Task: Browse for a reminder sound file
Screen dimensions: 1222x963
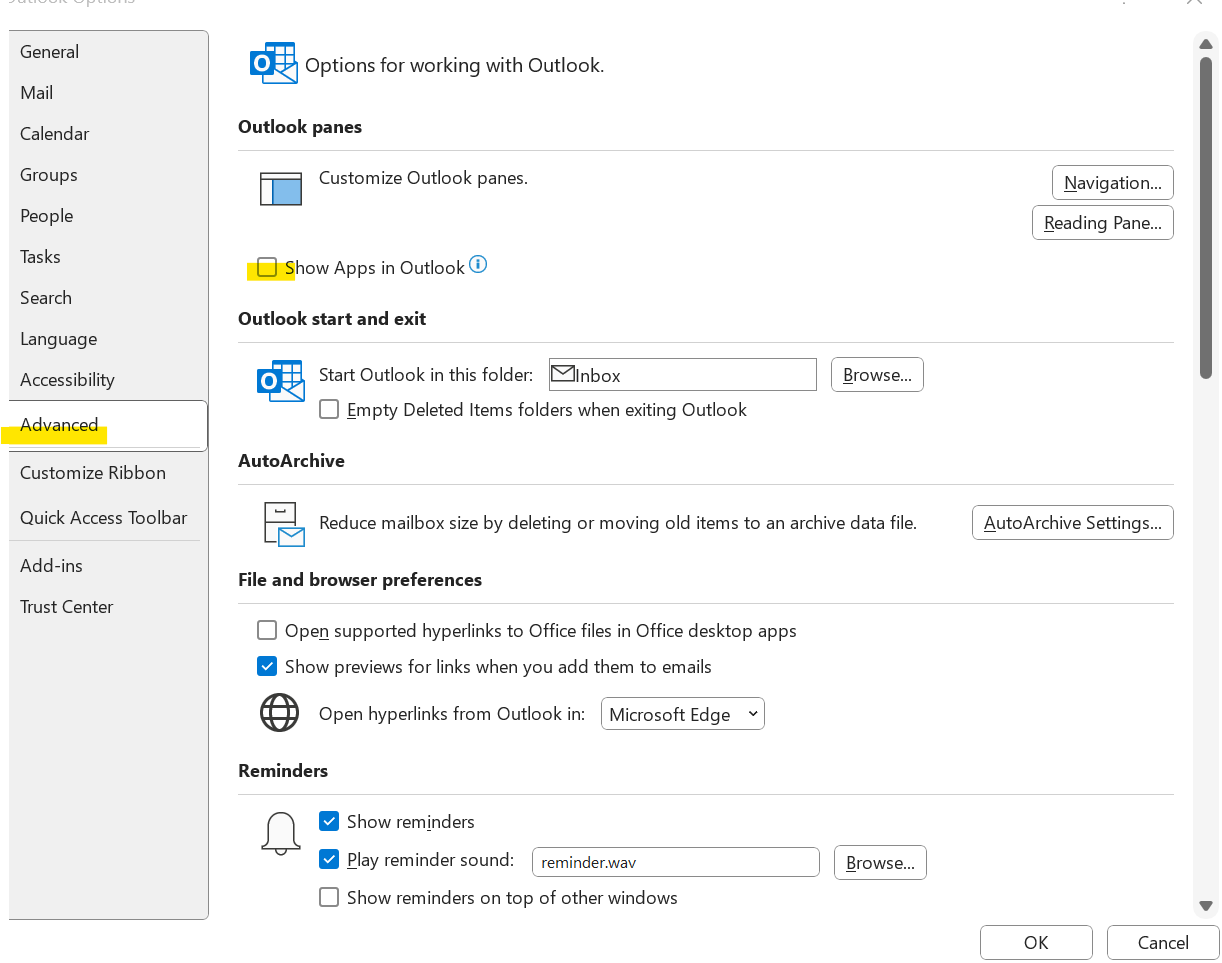Action: (x=880, y=862)
